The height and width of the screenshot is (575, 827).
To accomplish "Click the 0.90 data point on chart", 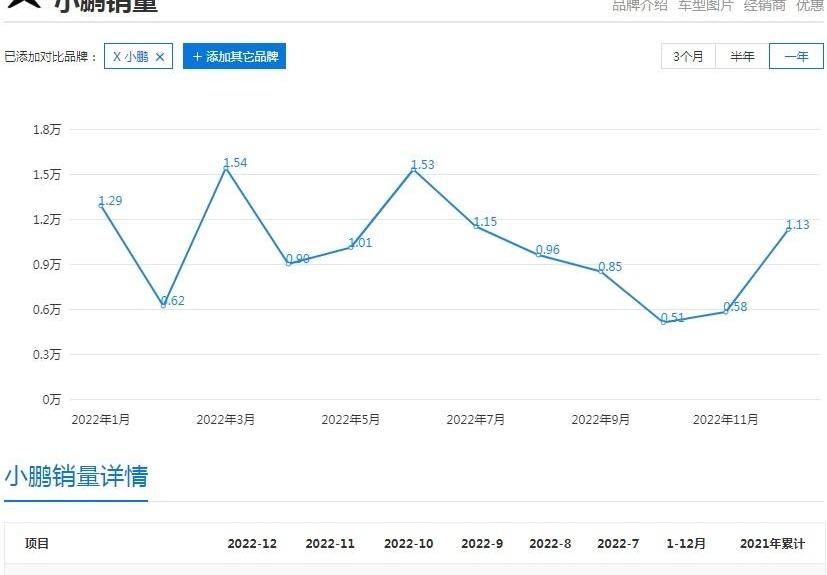I will [x=289, y=263].
